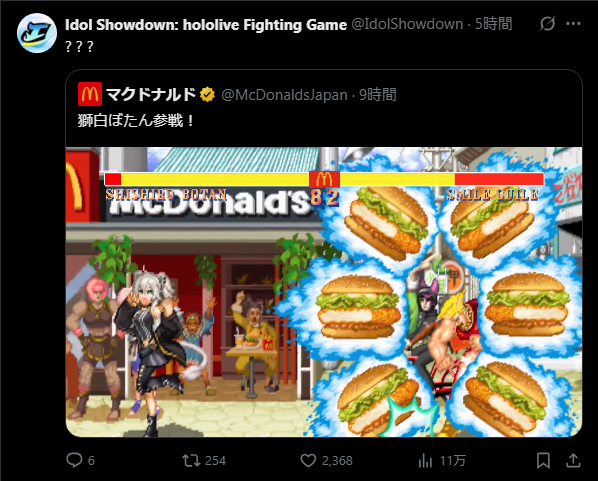
Task: Click the reply speech bubble icon
Action: [74, 460]
